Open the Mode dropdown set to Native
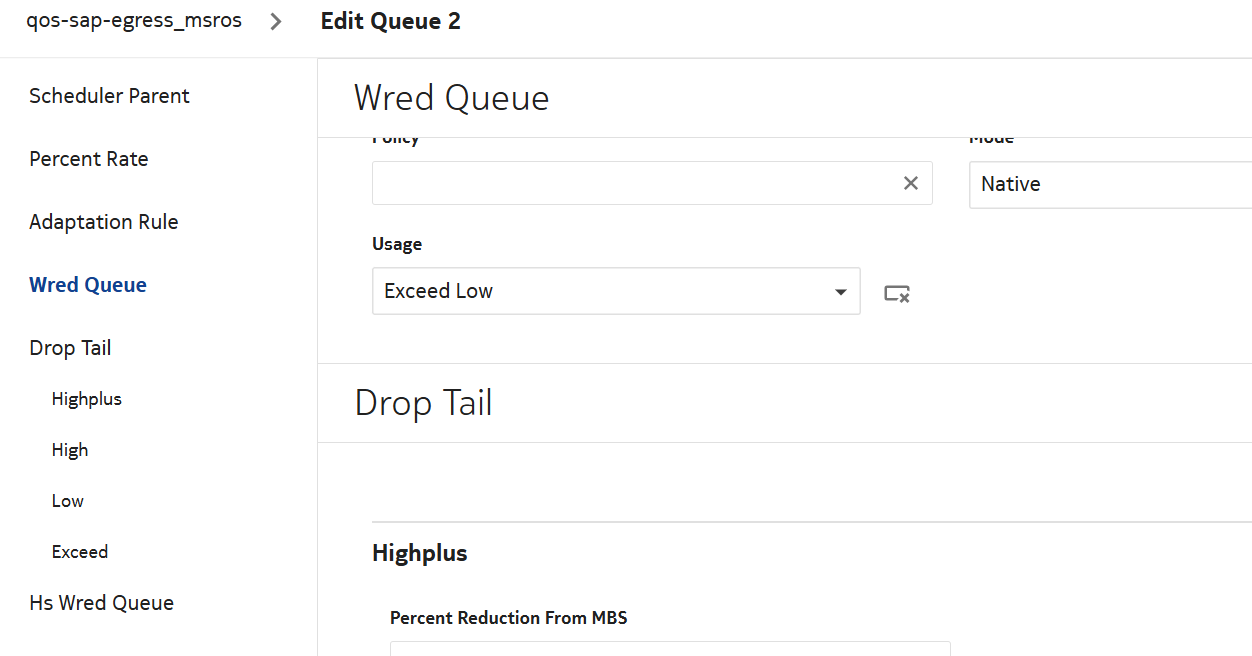The width and height of the screenshot is (1252, 656). [1108, 185]
